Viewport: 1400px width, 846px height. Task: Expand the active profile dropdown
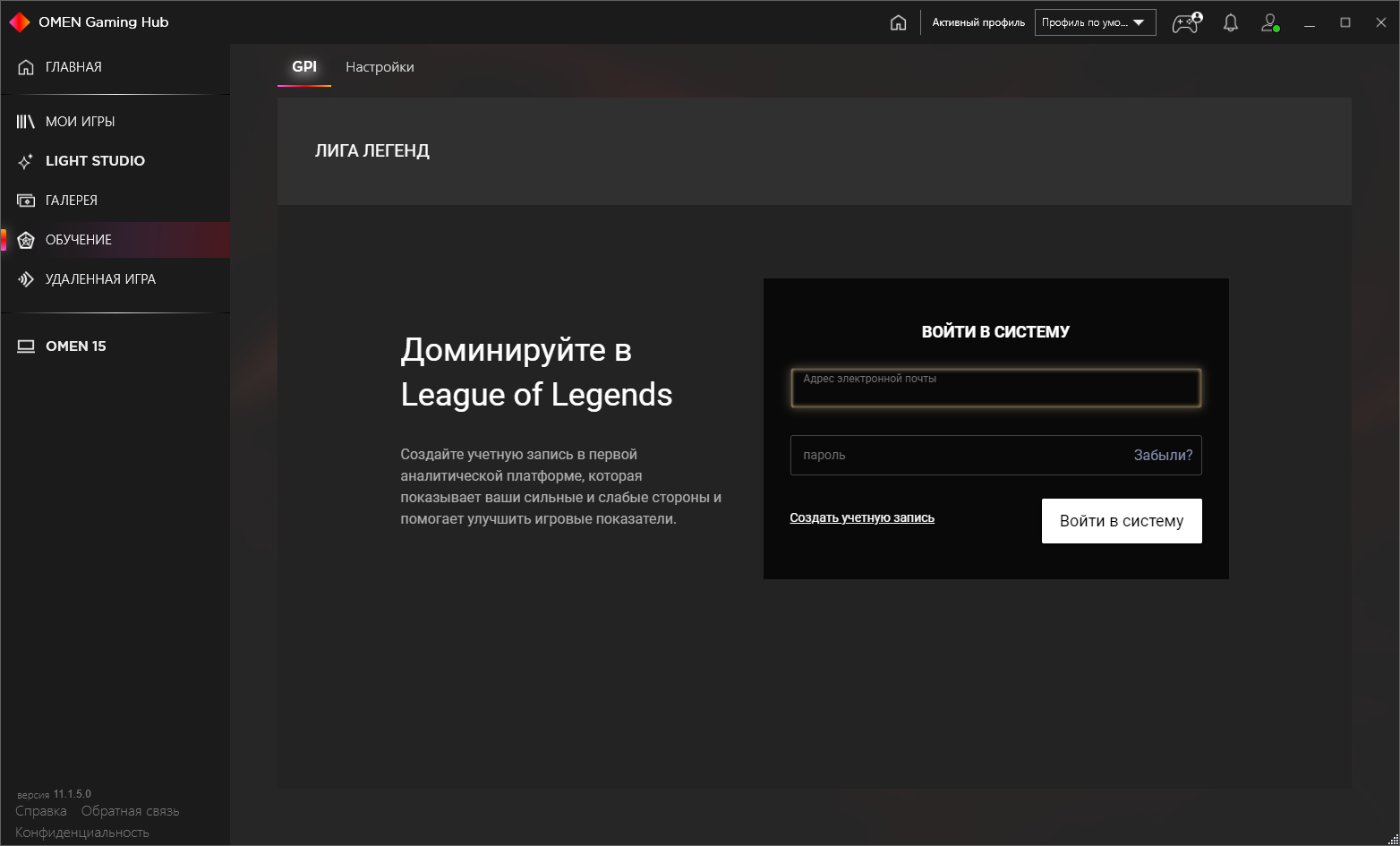coord(1096,22)
